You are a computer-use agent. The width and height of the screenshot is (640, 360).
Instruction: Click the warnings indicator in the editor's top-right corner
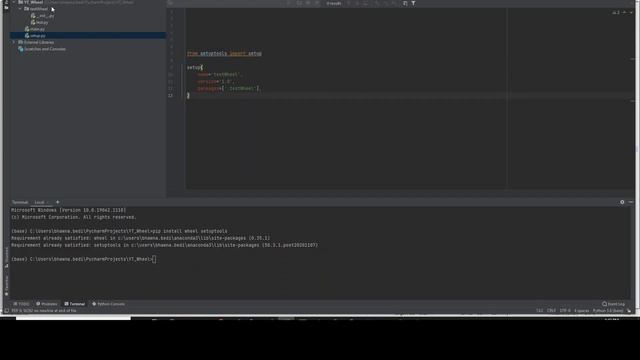click(616, 12)
